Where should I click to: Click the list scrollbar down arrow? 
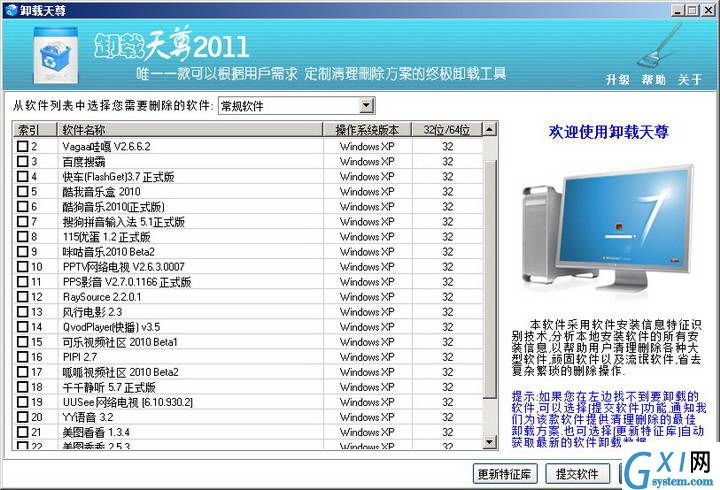(x=489, y=442)
